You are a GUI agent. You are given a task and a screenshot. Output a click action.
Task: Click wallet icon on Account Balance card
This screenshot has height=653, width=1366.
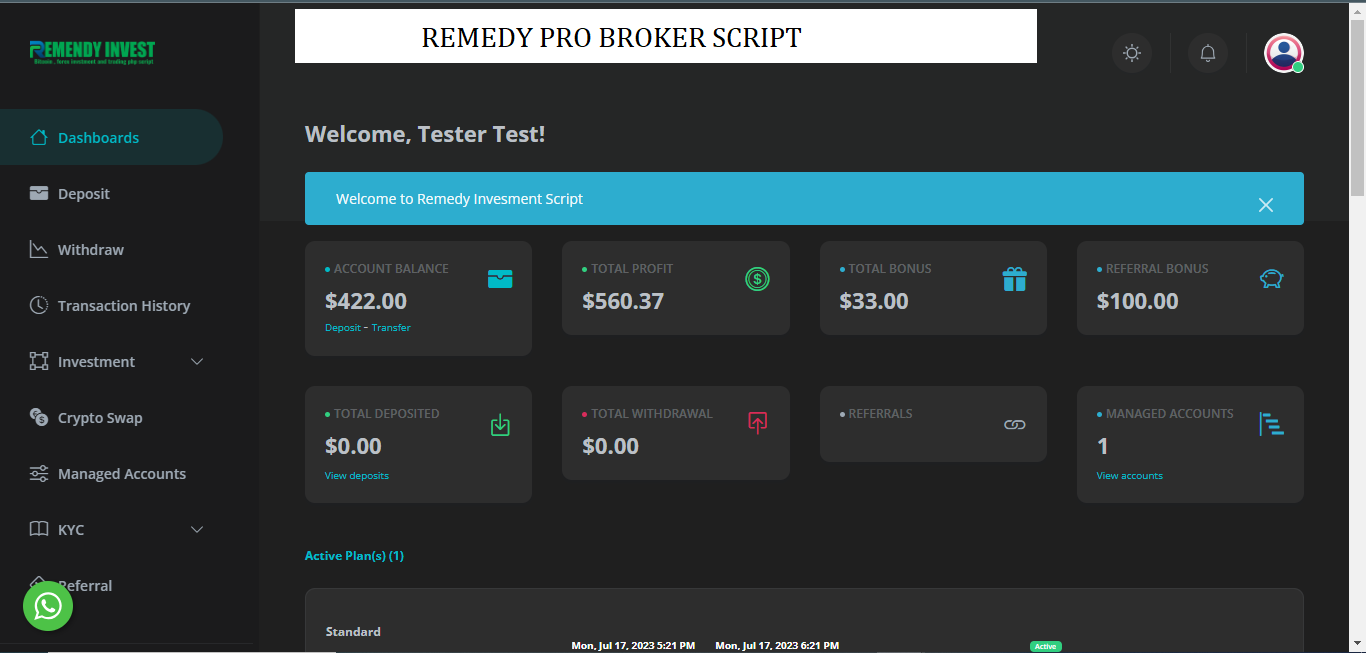click(x=500, y=279)
